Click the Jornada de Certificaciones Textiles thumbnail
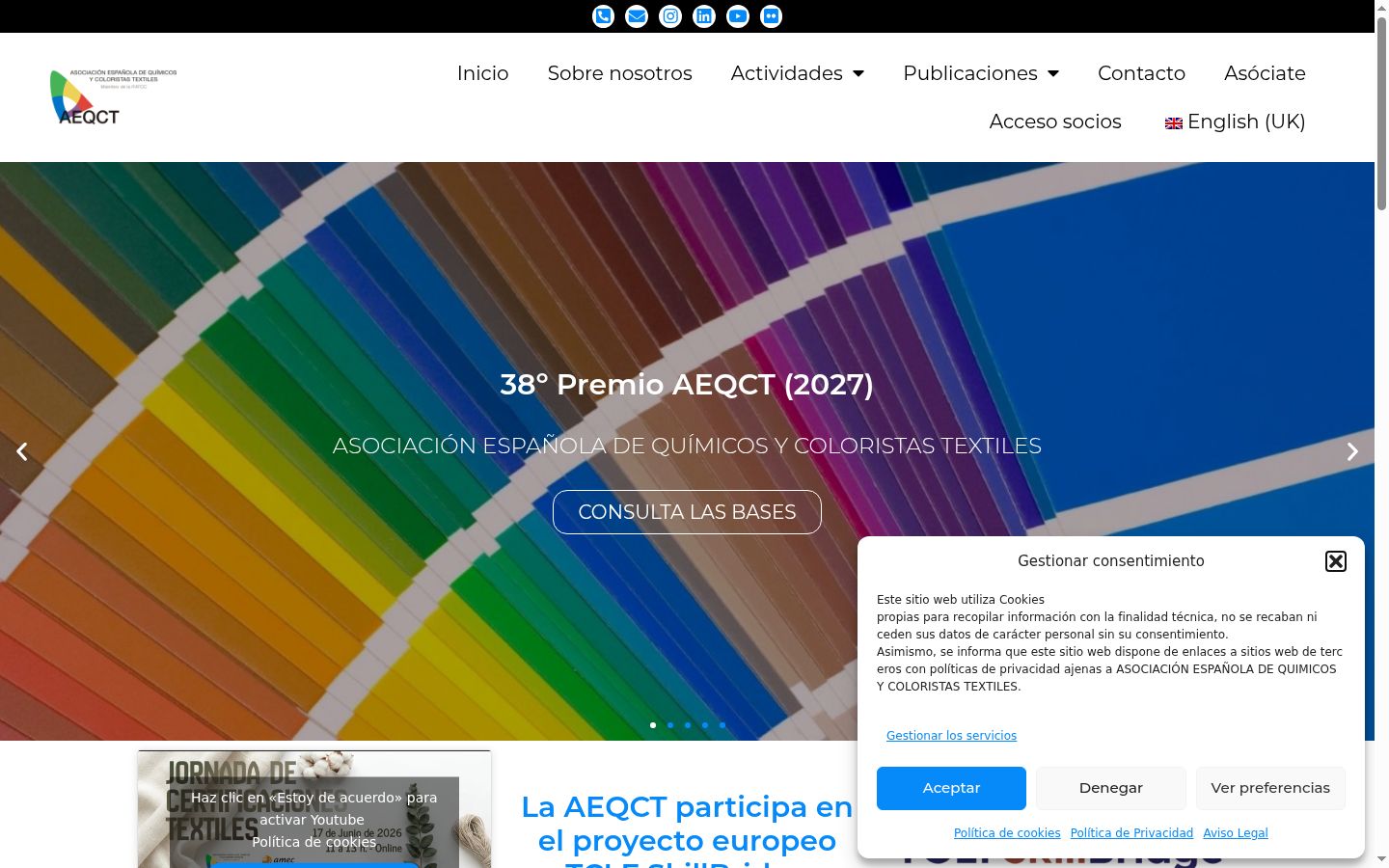The width and height of the screenshot is (1389, 868). pyautogui.click(x=314, y=809)
